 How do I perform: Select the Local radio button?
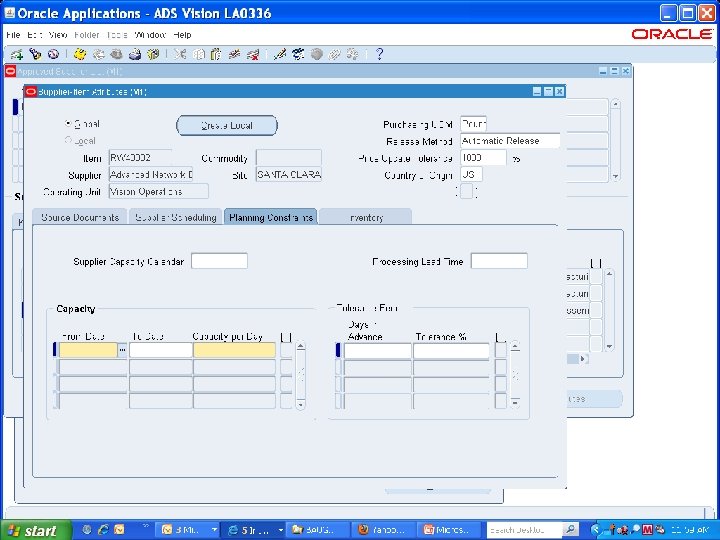[68, 140]
